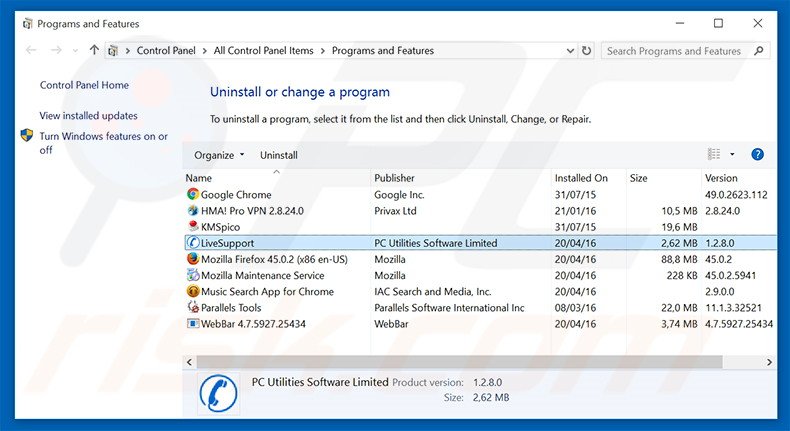Click the scroll right arrow
This screenshot has width=790, height=431.
769,362
